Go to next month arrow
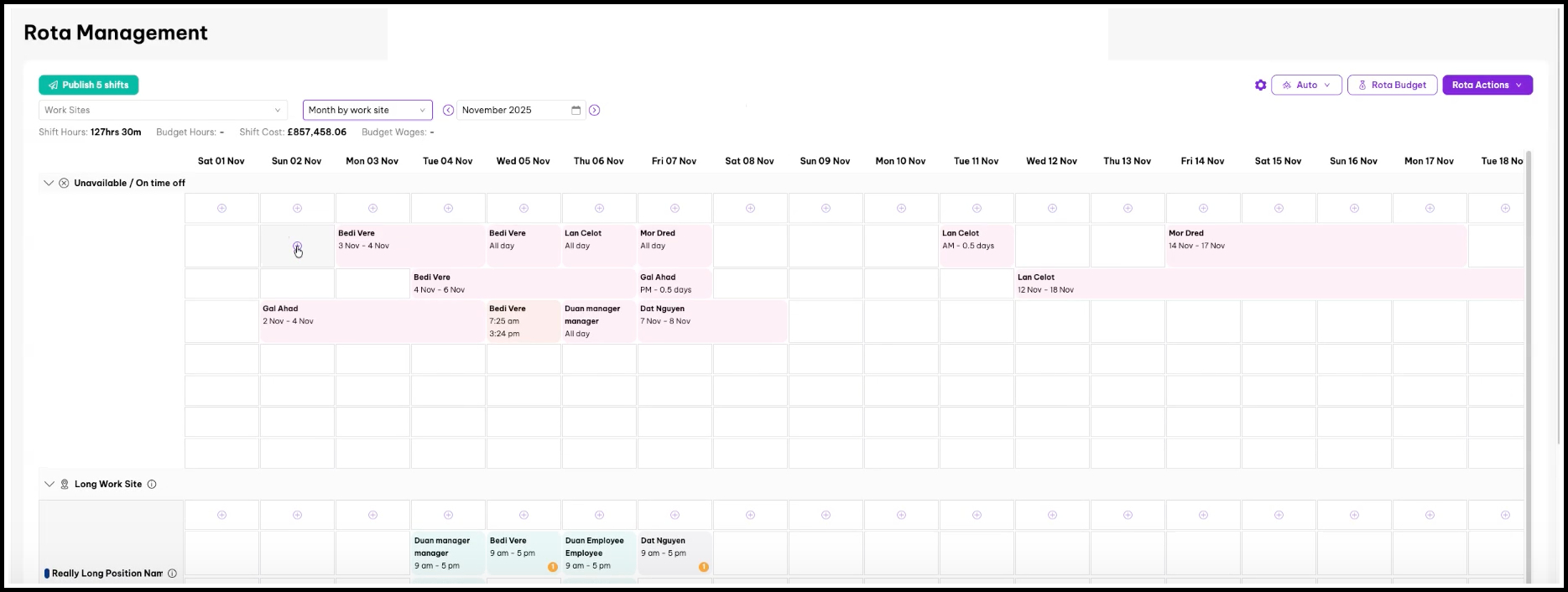1568x592 pixels. click(x=594, y=110)
